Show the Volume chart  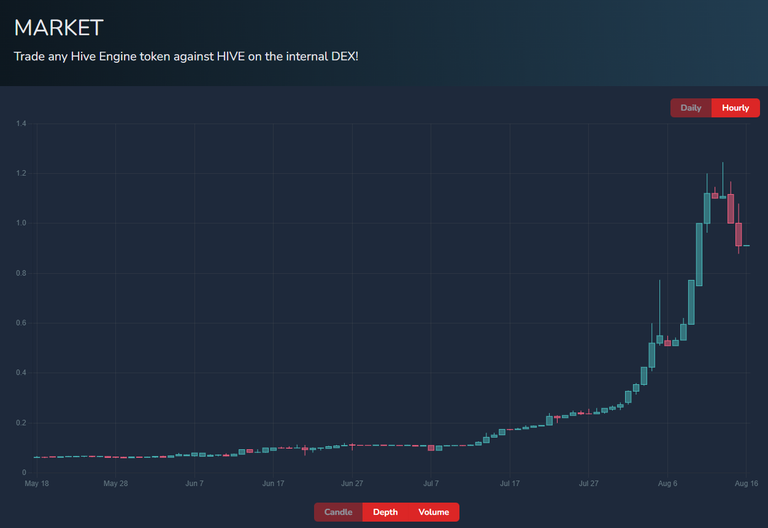(x=433, y=512)
